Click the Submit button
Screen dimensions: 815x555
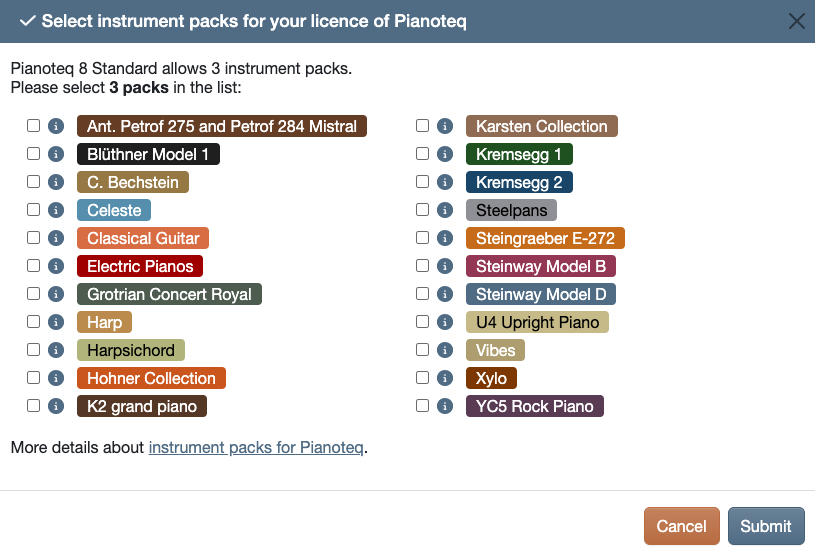pos(766,526)
